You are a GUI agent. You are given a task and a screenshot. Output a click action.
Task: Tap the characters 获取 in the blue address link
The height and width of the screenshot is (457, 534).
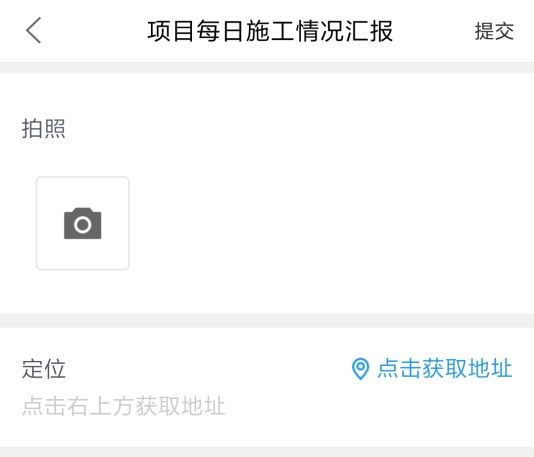click(444, 368)
